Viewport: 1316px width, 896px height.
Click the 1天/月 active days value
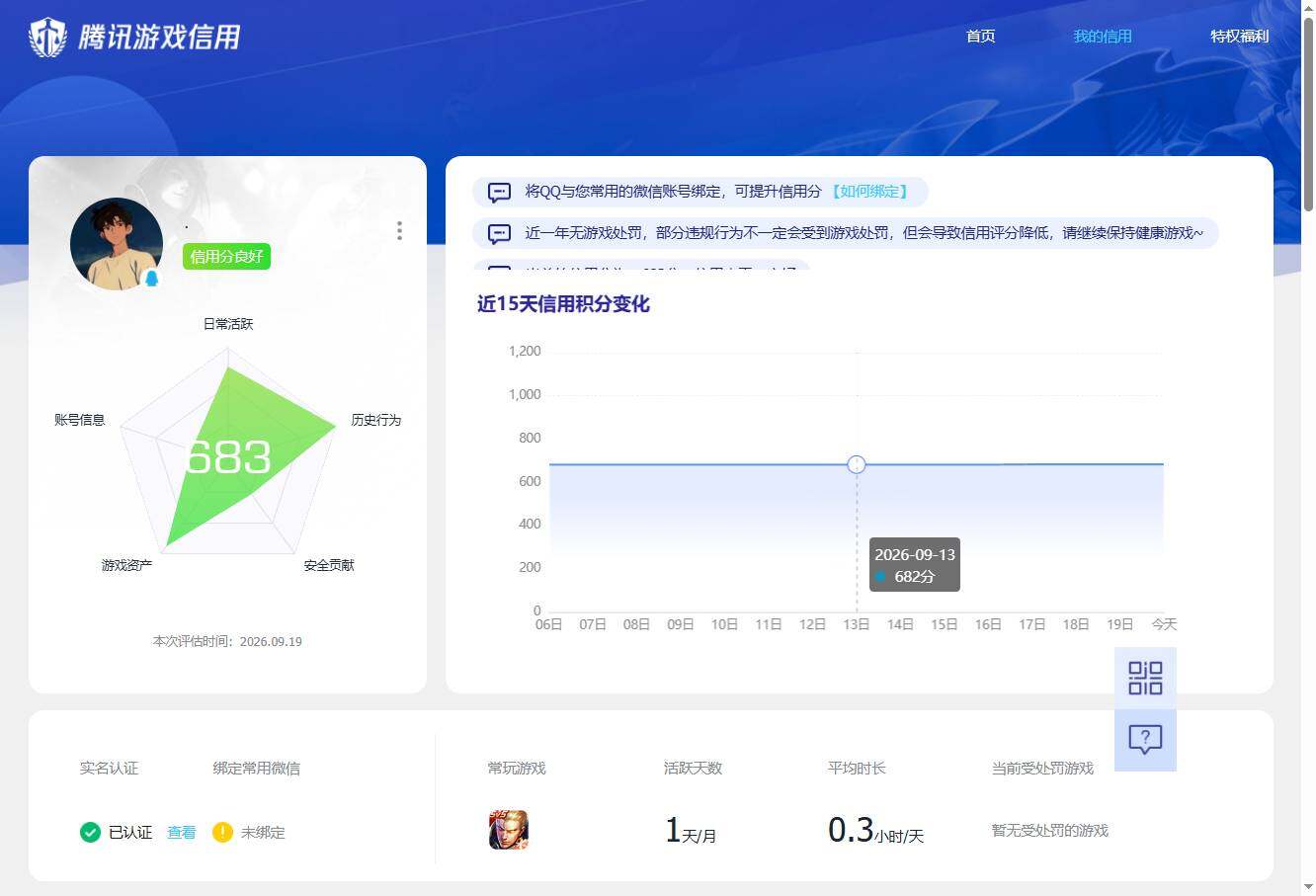click(691, 831)
